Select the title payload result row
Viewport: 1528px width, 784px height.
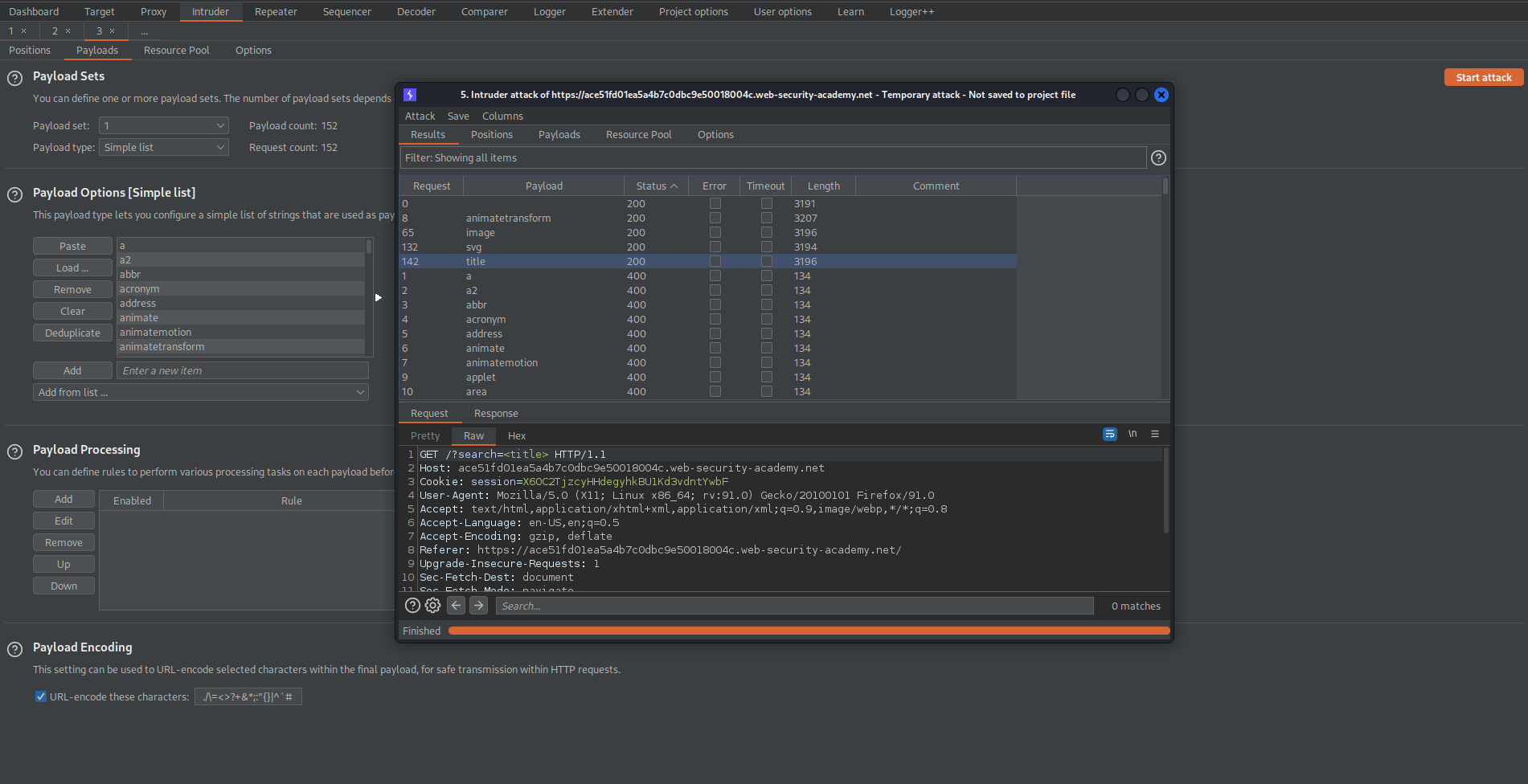pyautogui.click(x=708, y=262)
